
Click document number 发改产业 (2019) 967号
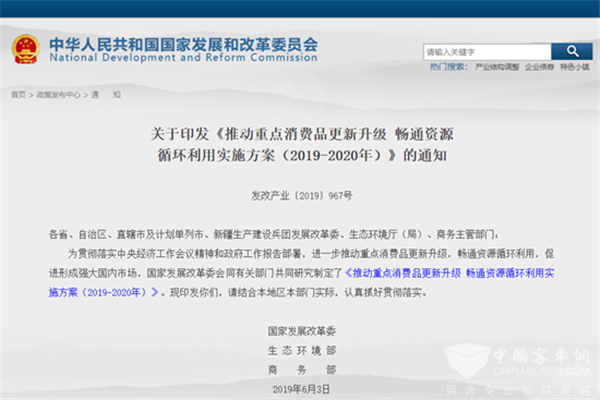[x=300, y=196]
